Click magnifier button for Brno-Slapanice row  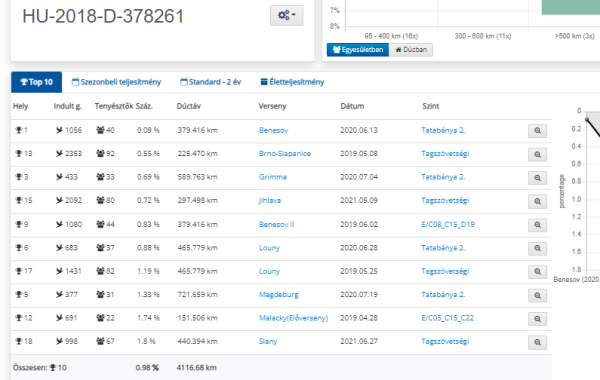point(537,155)
